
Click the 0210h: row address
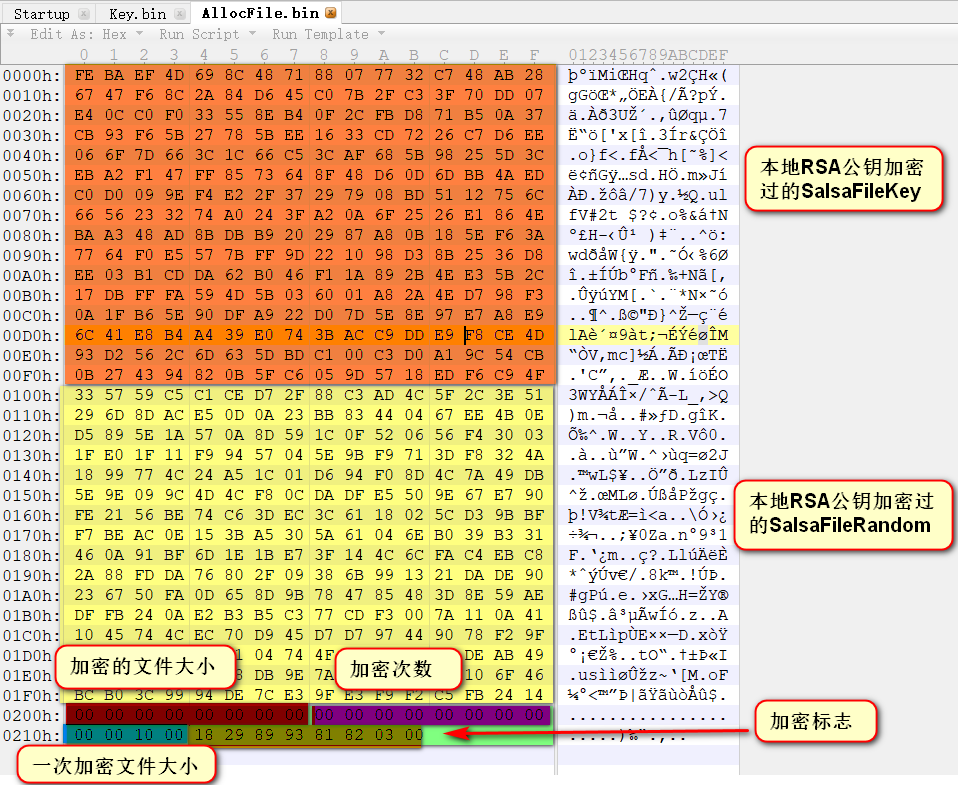click(x=32, y=736)
